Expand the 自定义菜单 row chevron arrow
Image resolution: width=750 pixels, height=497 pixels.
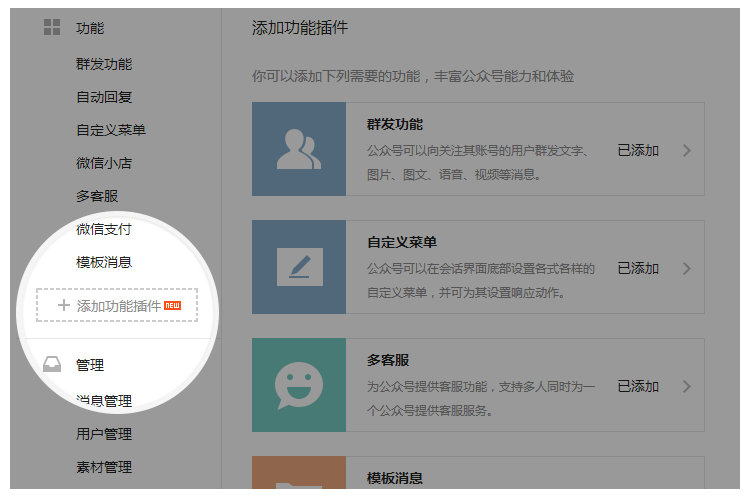687,269
